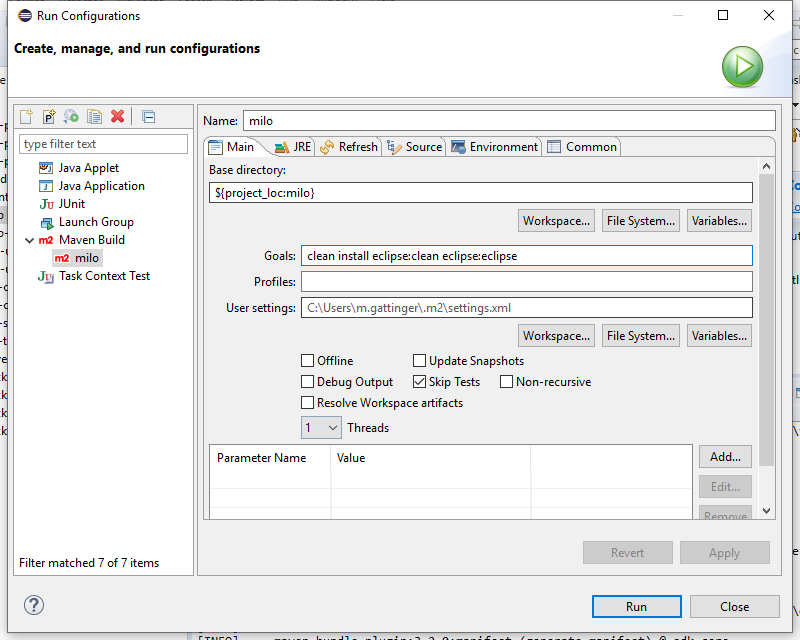Collapse the Maven Build tree node
800x640 pixels.
(29, 240)
